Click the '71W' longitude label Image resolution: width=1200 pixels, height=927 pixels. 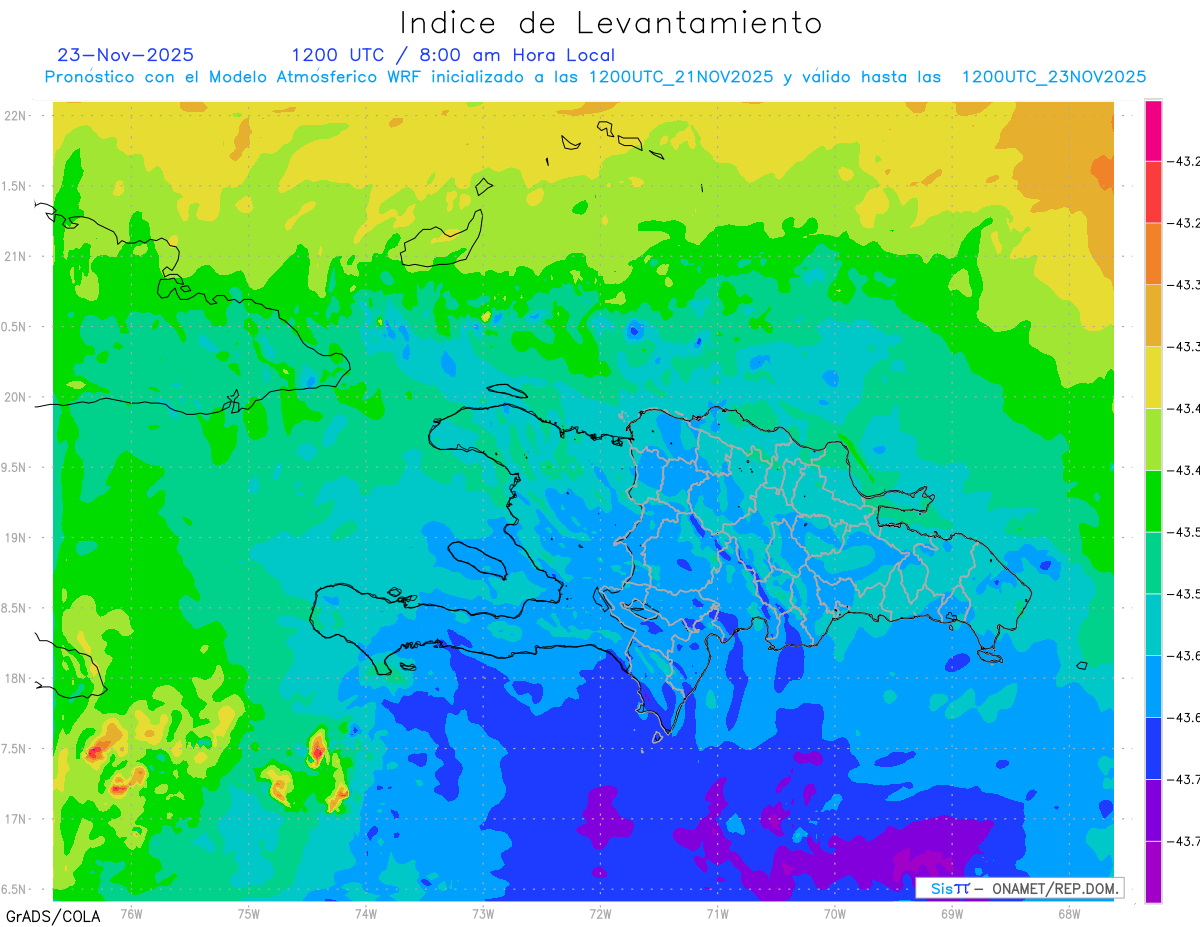tap(717, 913)
